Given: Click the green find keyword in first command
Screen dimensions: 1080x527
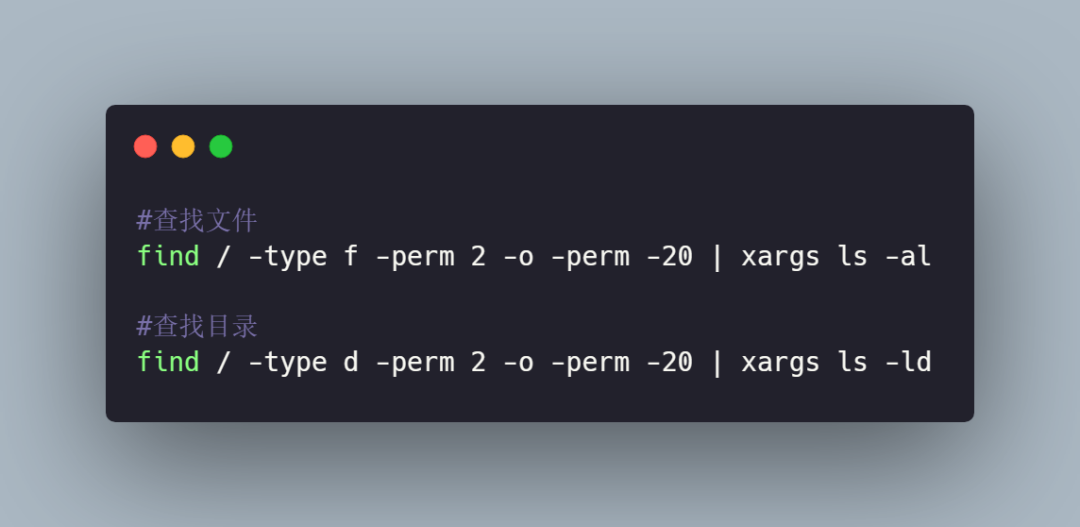Looking at the screenshot, I should [168, 256].
